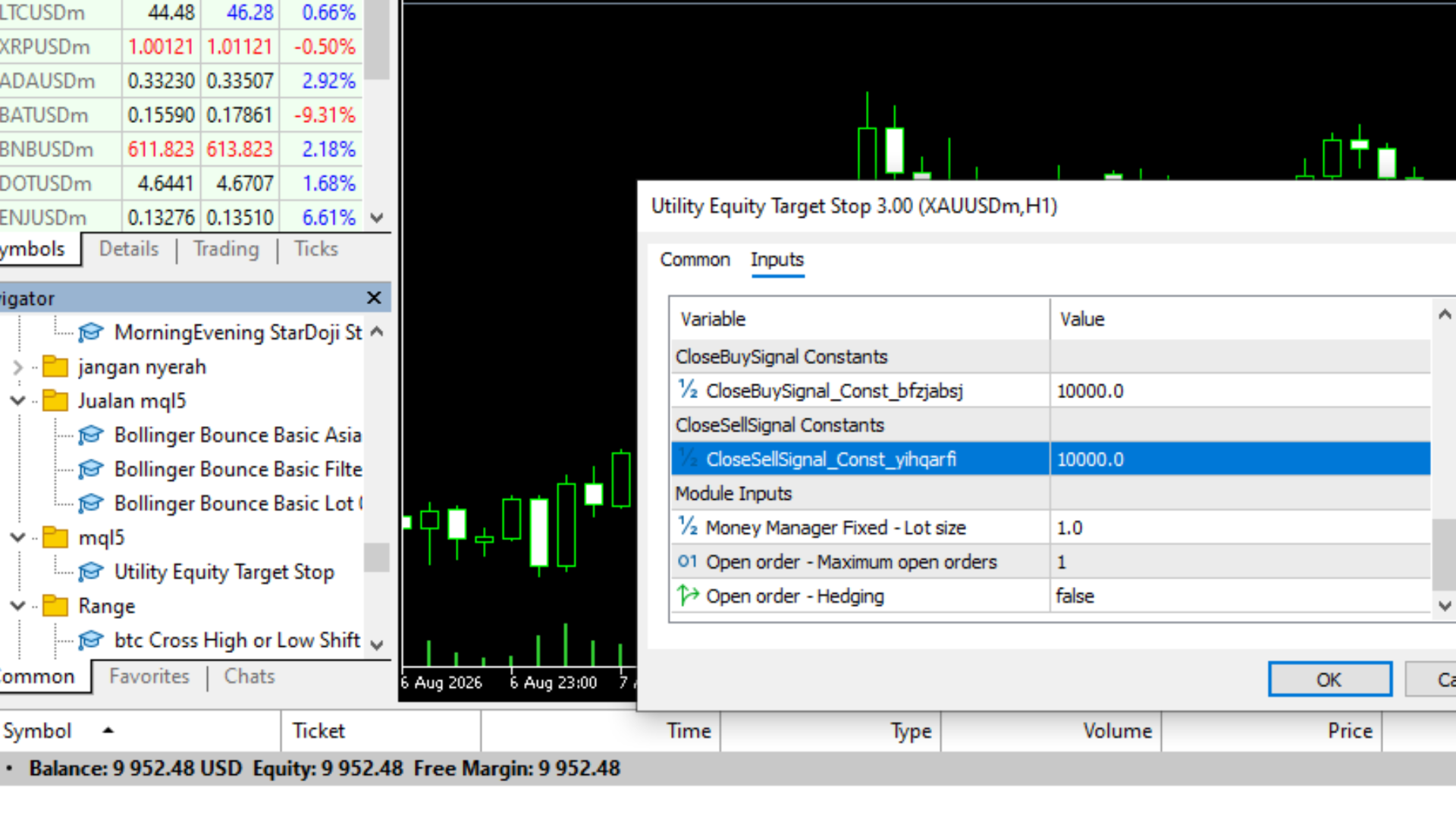The width and height of the screenshot is (1456, 819).
Task: Click the jangan nyerah folder icon
Action: (55, 367)
